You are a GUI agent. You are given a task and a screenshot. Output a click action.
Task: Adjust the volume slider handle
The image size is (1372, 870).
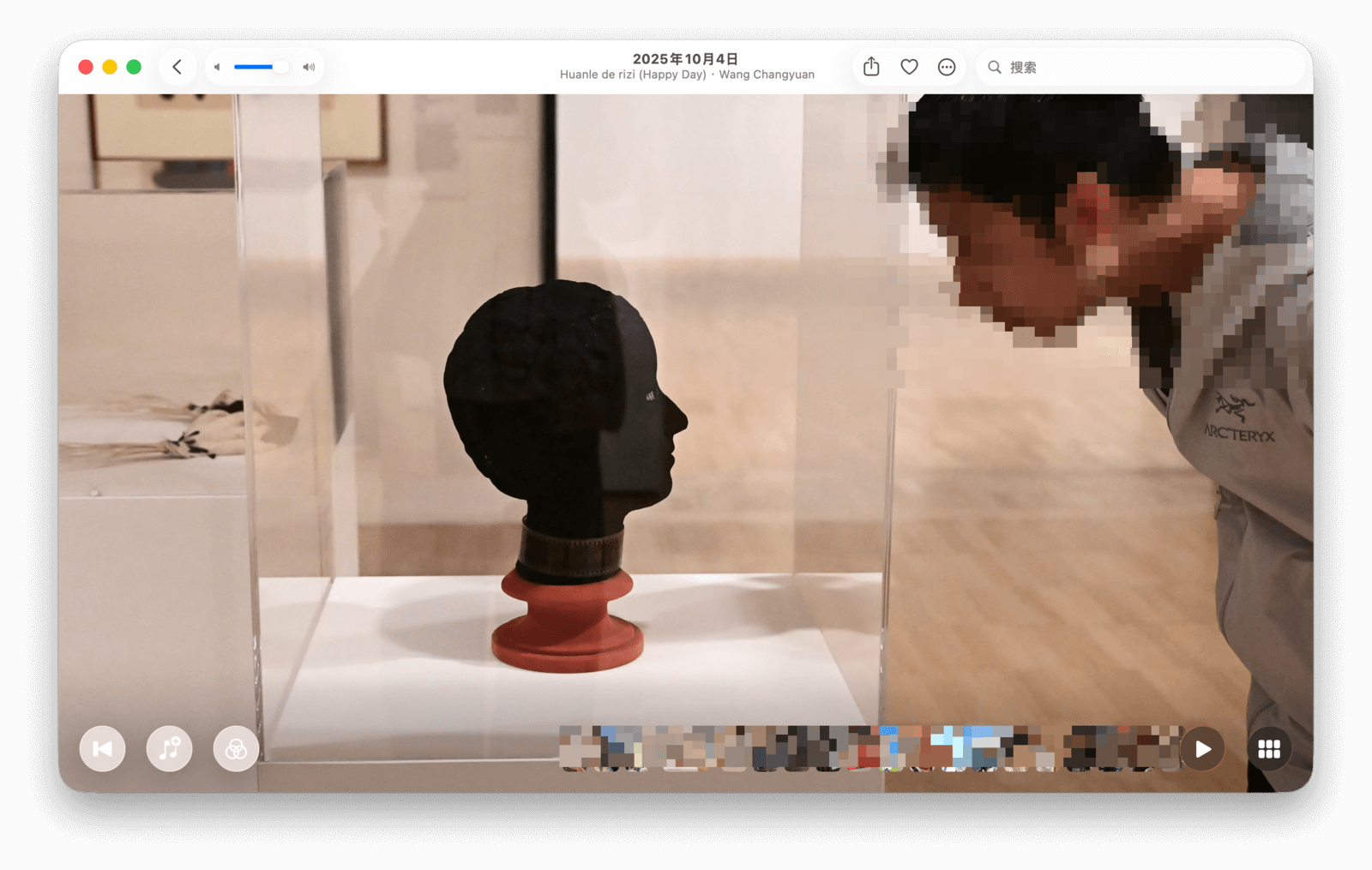pyautogui.click(x=280, y=67)
